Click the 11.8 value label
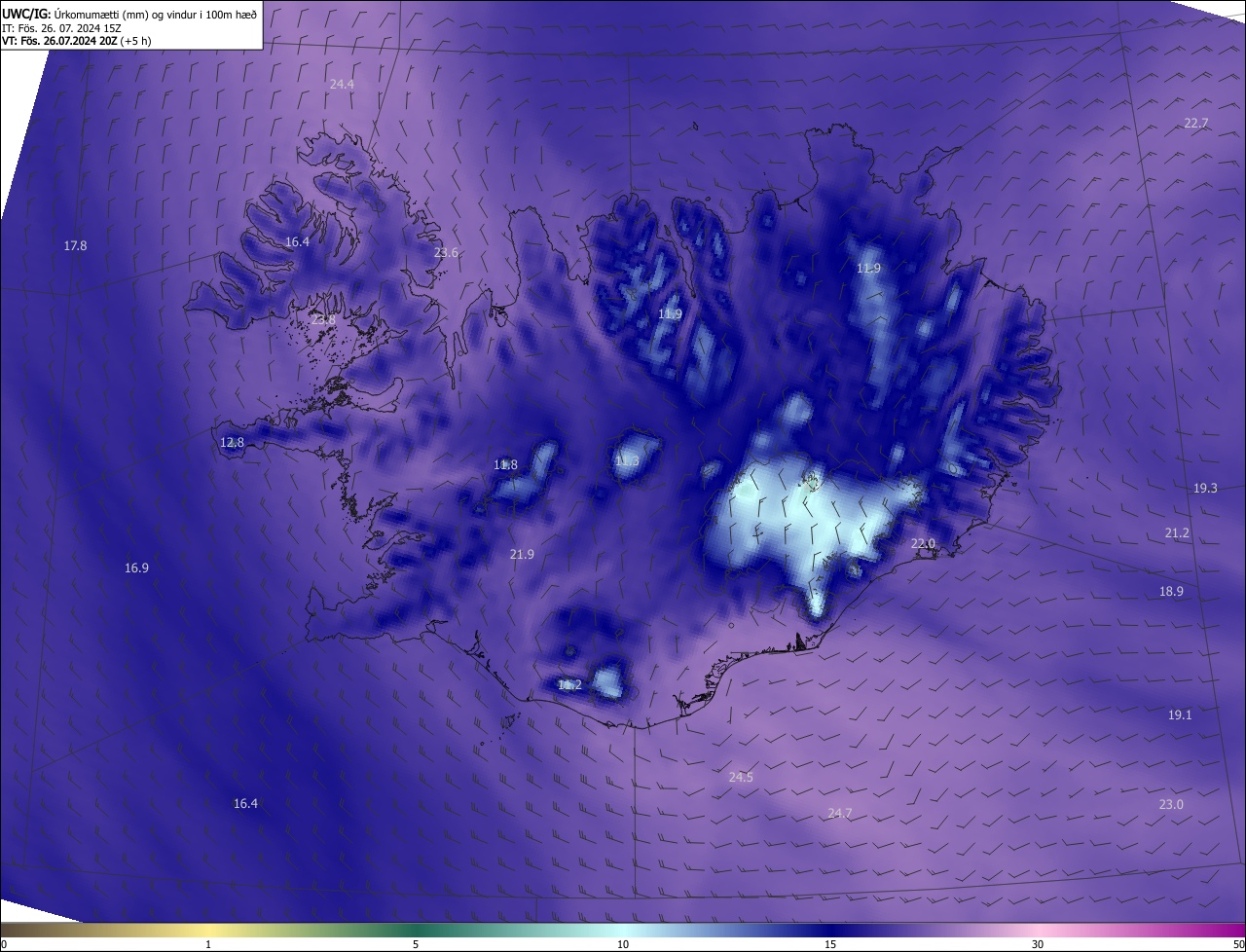 point(505,465)
